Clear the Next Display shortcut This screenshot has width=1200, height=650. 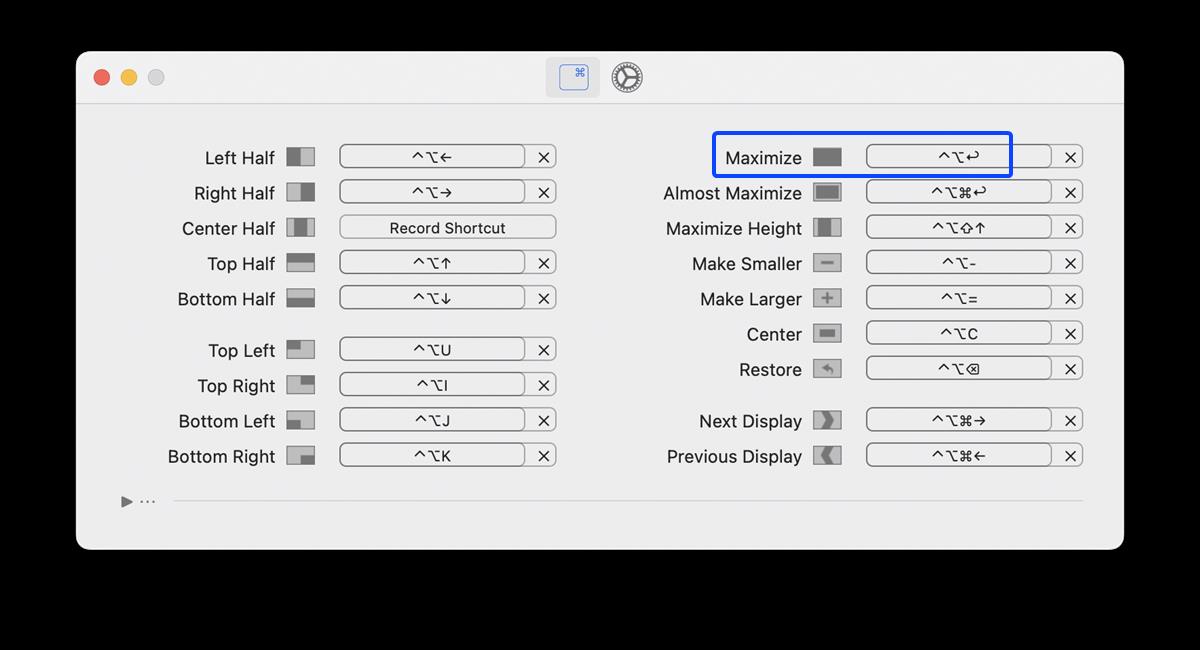1070,420
